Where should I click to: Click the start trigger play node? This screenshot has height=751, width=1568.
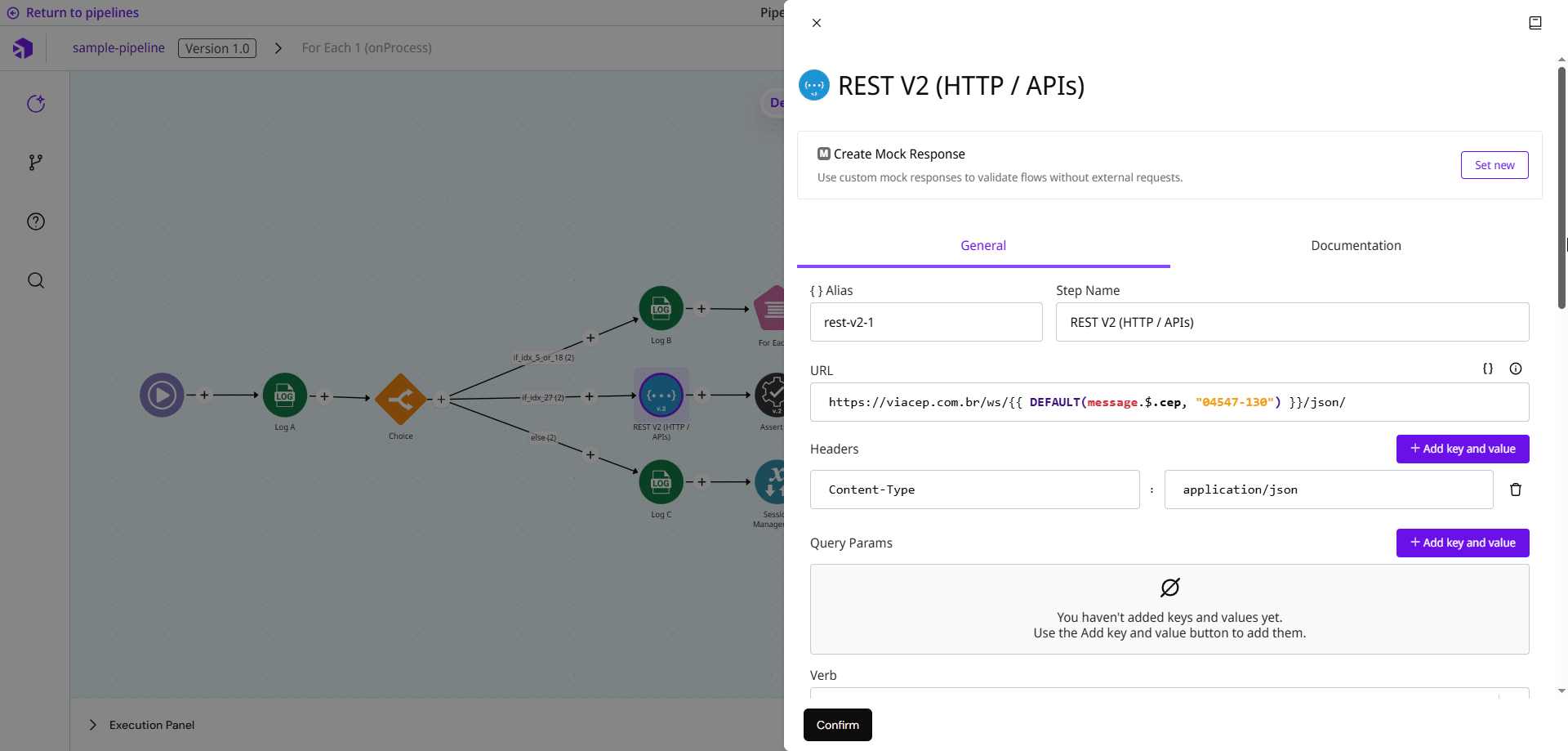tap(162, 396)
